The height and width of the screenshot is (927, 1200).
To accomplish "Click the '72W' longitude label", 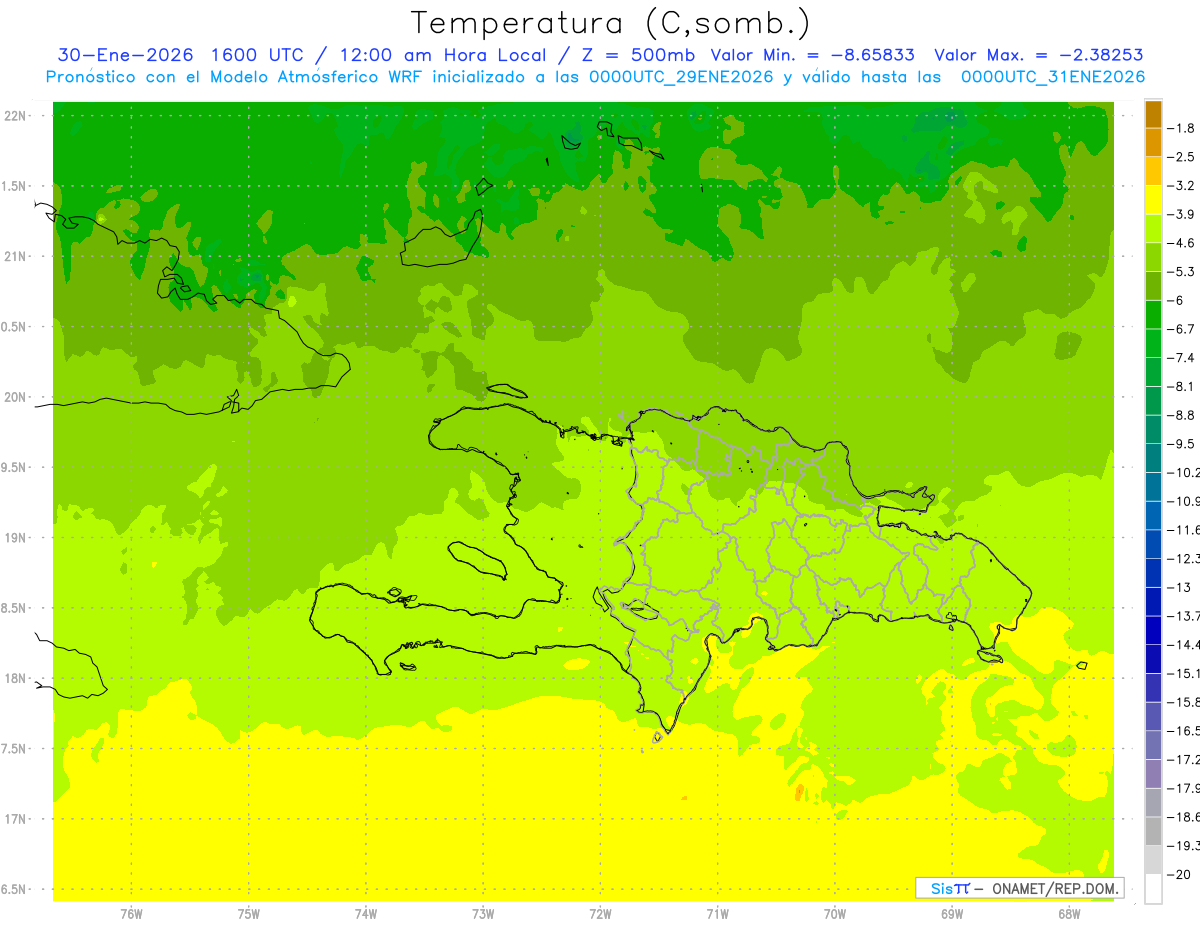I will click(600, 914).
